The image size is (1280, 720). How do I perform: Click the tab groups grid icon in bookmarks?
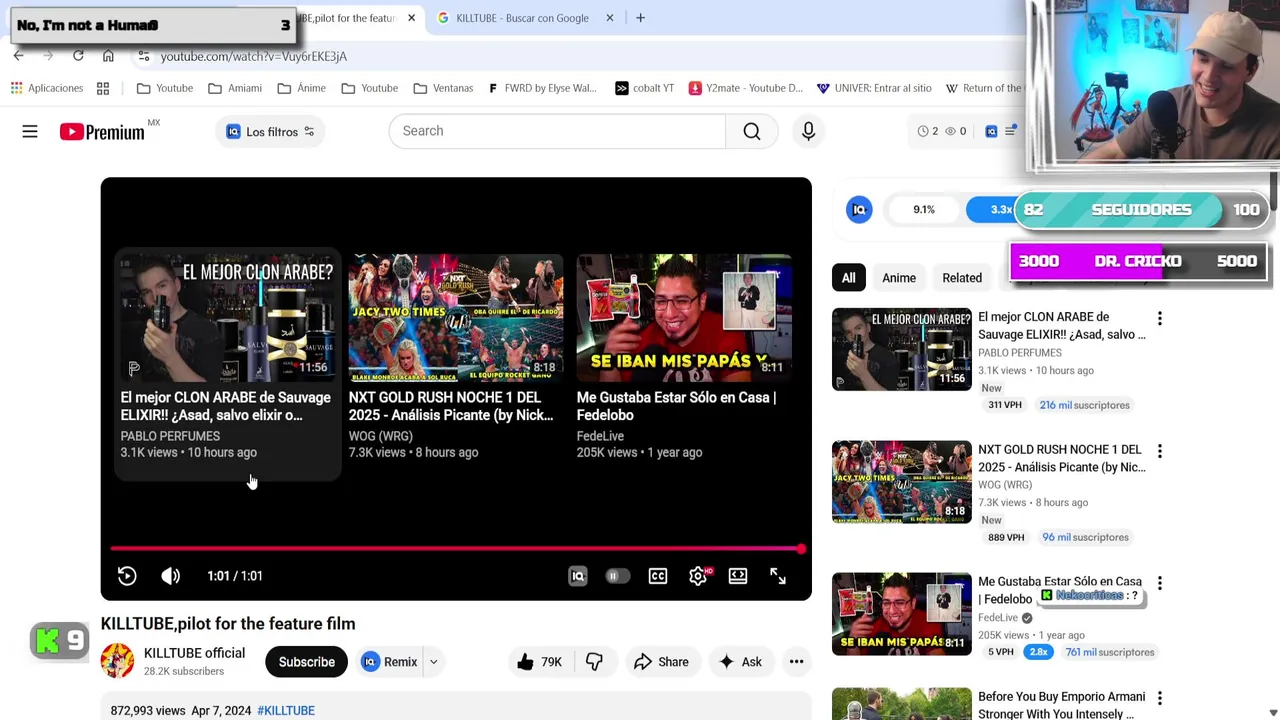tap(103, 88)
